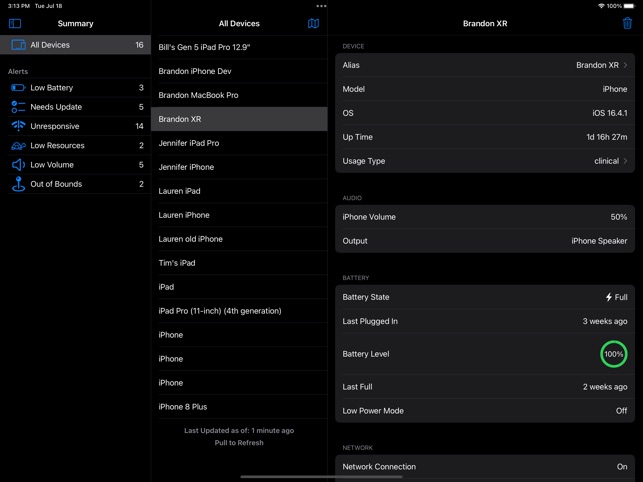Viewport: 643px width, 482px height.
Task: Tap the home indicator bar
Action: 321,477
